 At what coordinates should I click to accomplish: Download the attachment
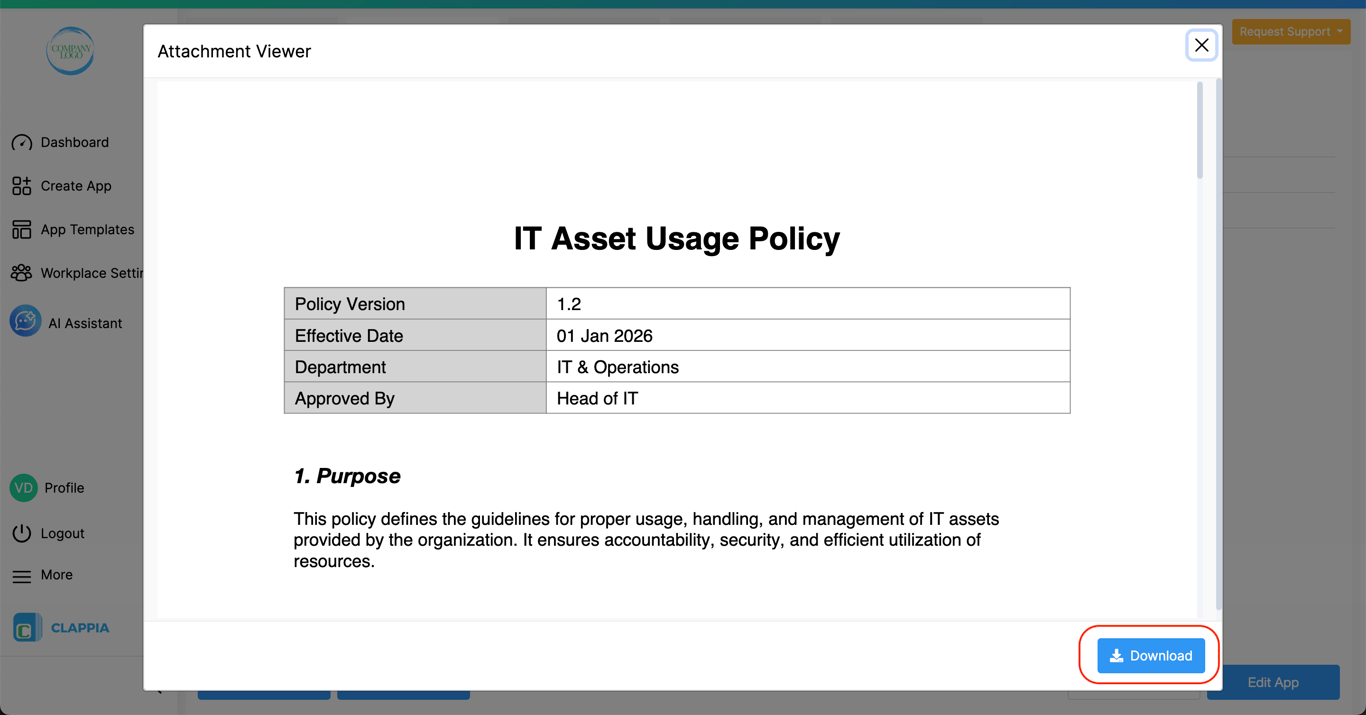[x=1150, y=656]
